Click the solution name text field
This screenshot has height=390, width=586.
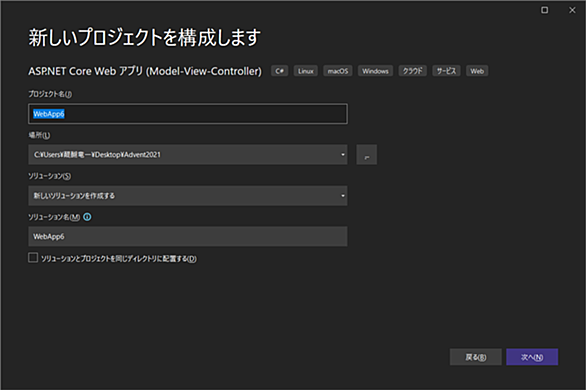188,236
